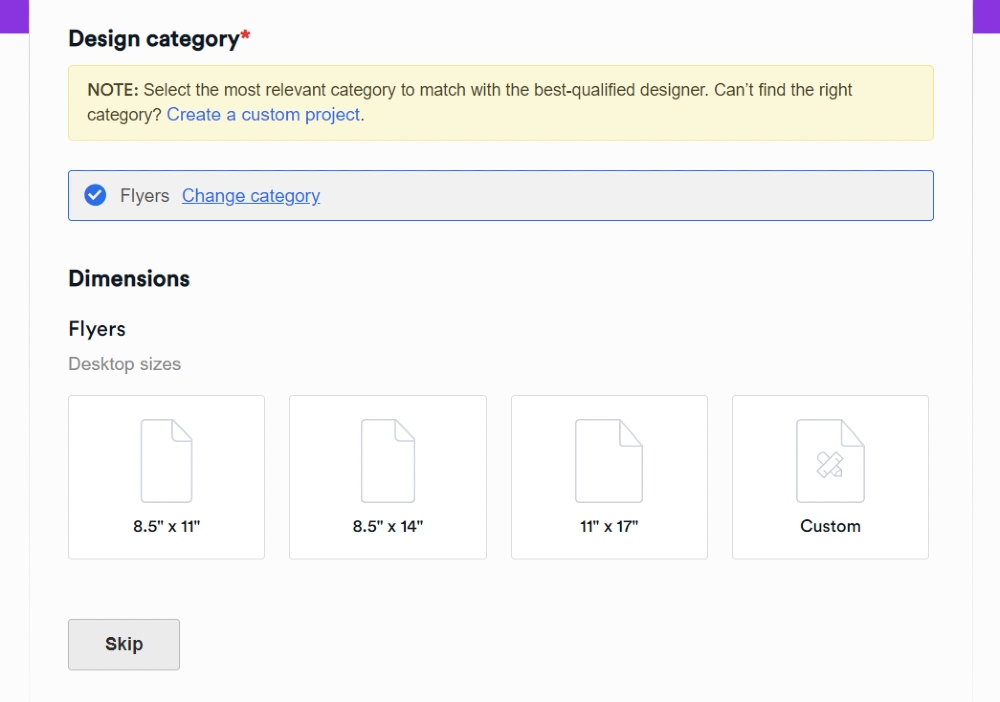Open the Change category link
The image size is (1000, 702).
point(251,196)
